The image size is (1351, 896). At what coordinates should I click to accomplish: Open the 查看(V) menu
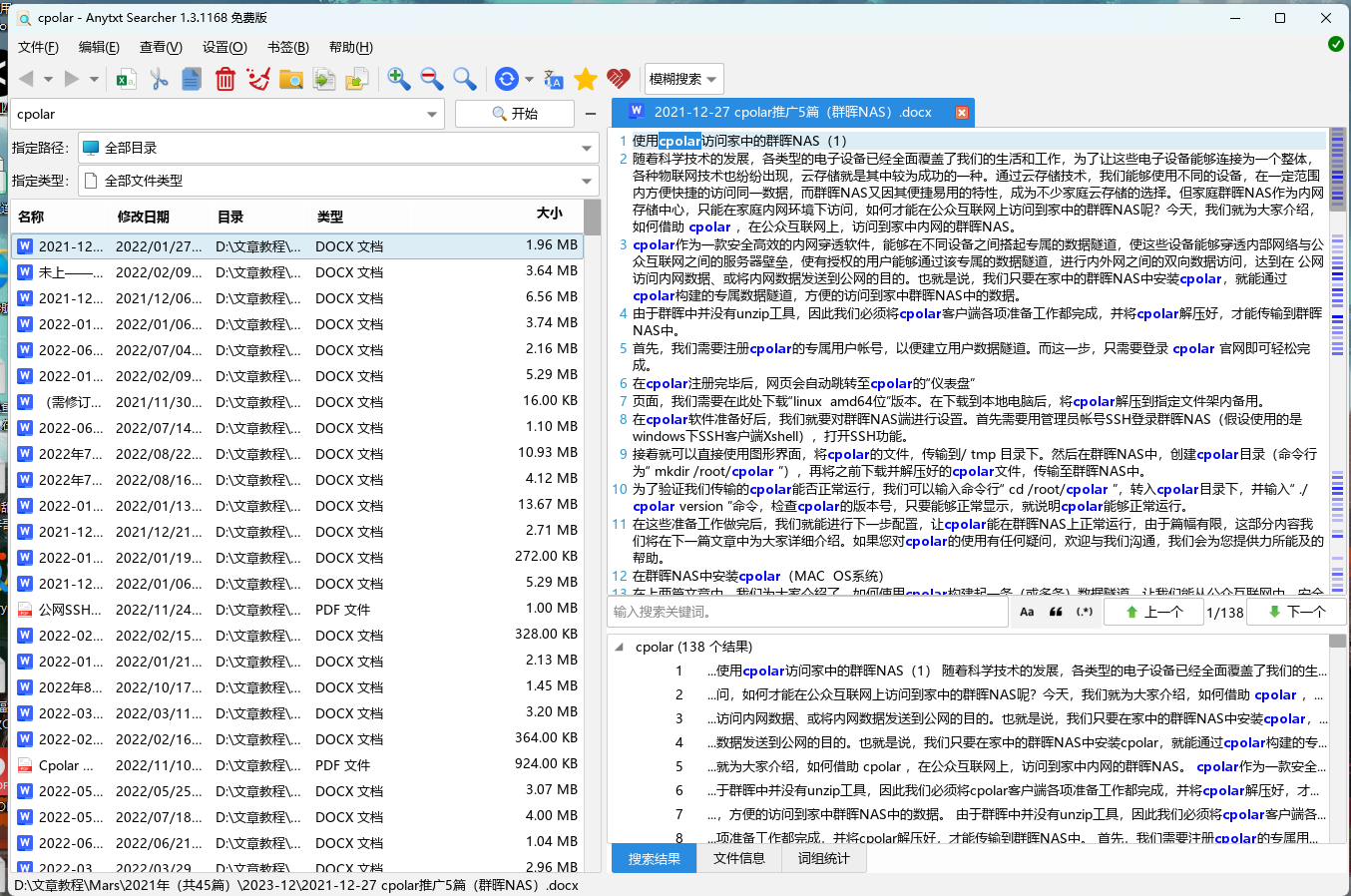tap(161, 47)
